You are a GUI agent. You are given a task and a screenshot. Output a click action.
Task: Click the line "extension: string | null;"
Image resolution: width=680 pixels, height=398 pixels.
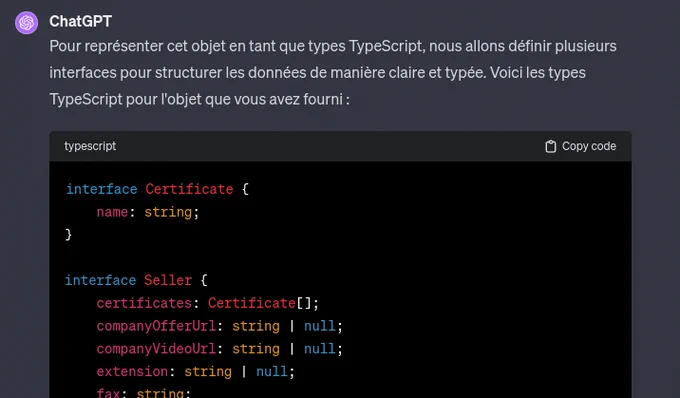196,372
